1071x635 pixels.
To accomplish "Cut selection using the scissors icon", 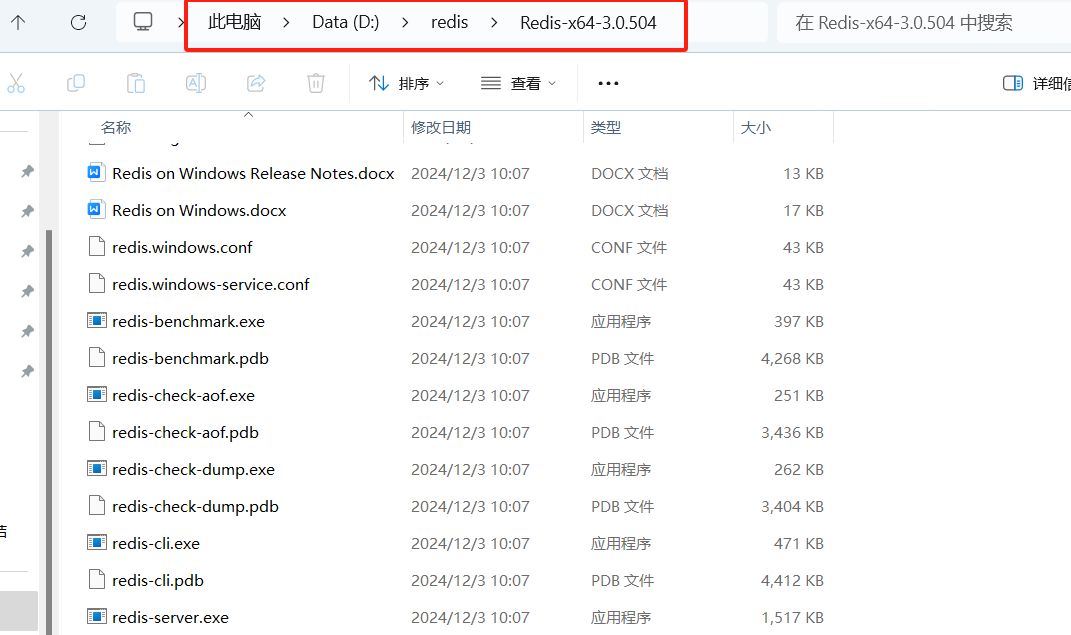I will (x=16, y=83).
